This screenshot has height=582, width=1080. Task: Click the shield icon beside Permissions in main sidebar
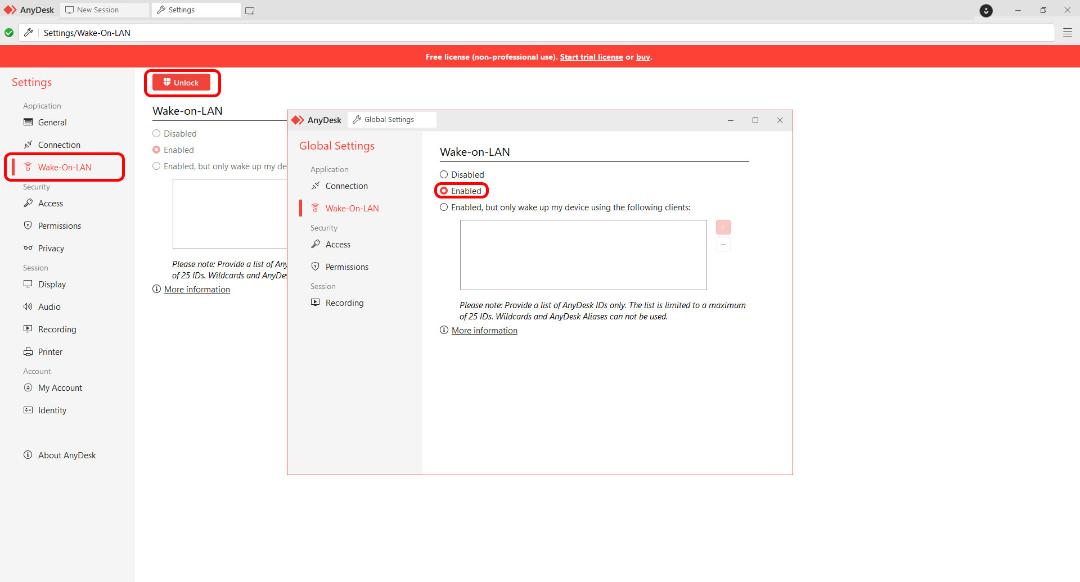[x=28, y=226]
